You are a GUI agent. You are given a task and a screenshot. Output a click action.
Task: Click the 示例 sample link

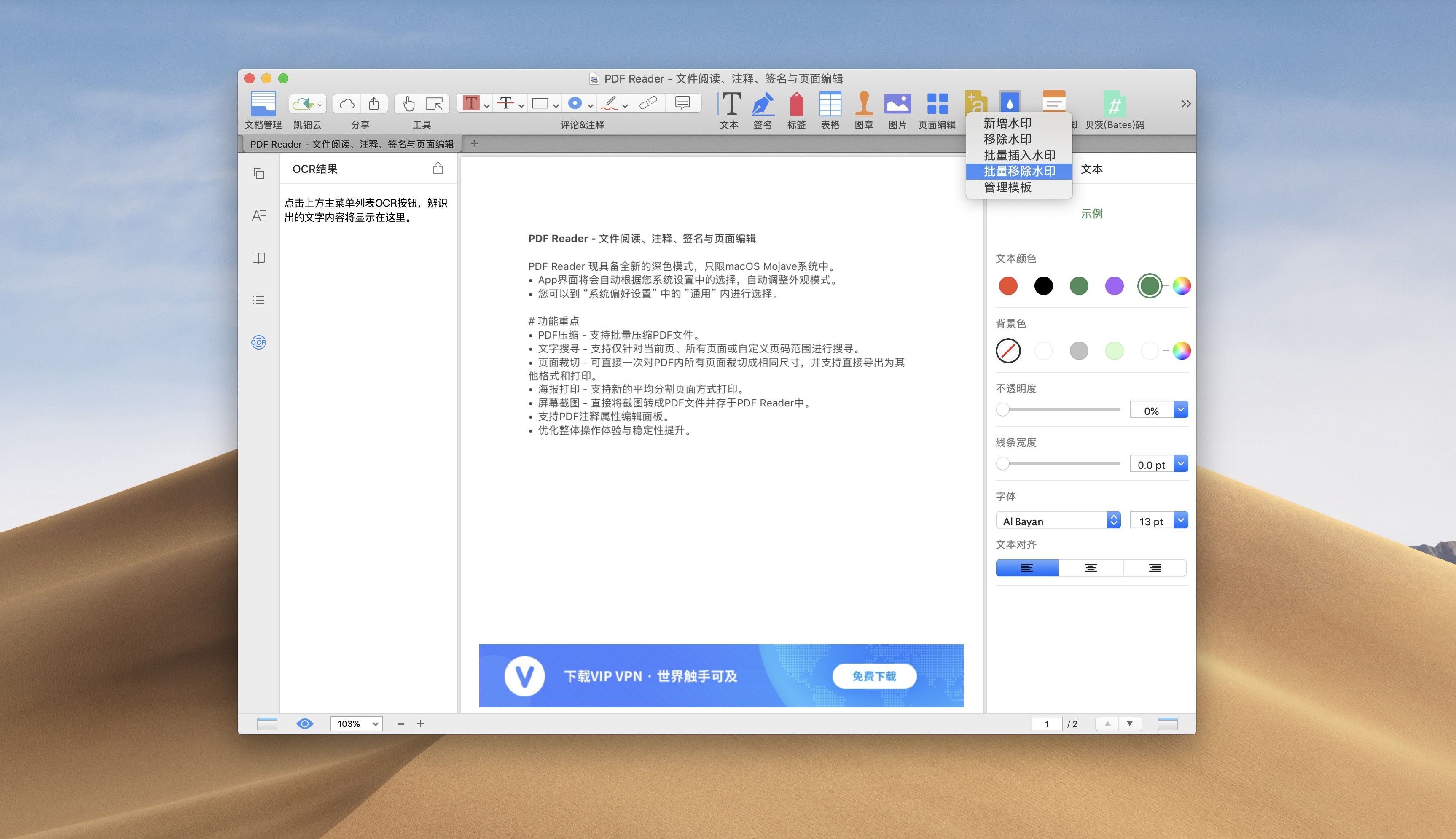1092,213
